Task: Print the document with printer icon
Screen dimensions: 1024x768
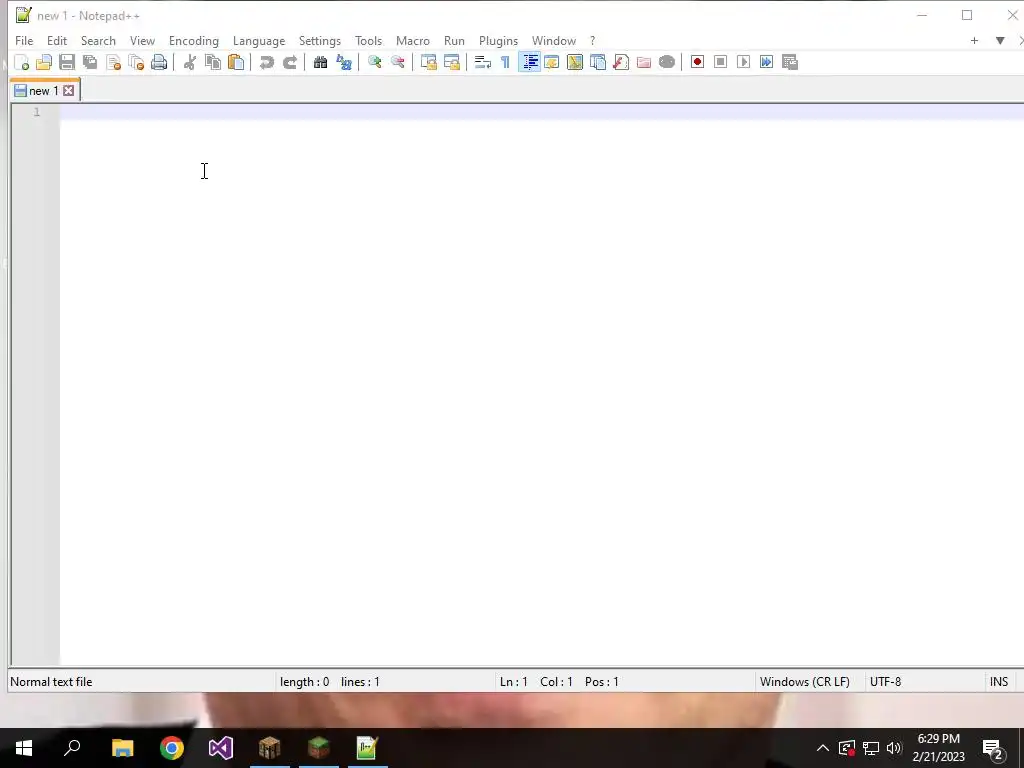Action: (x=159, y=62)
